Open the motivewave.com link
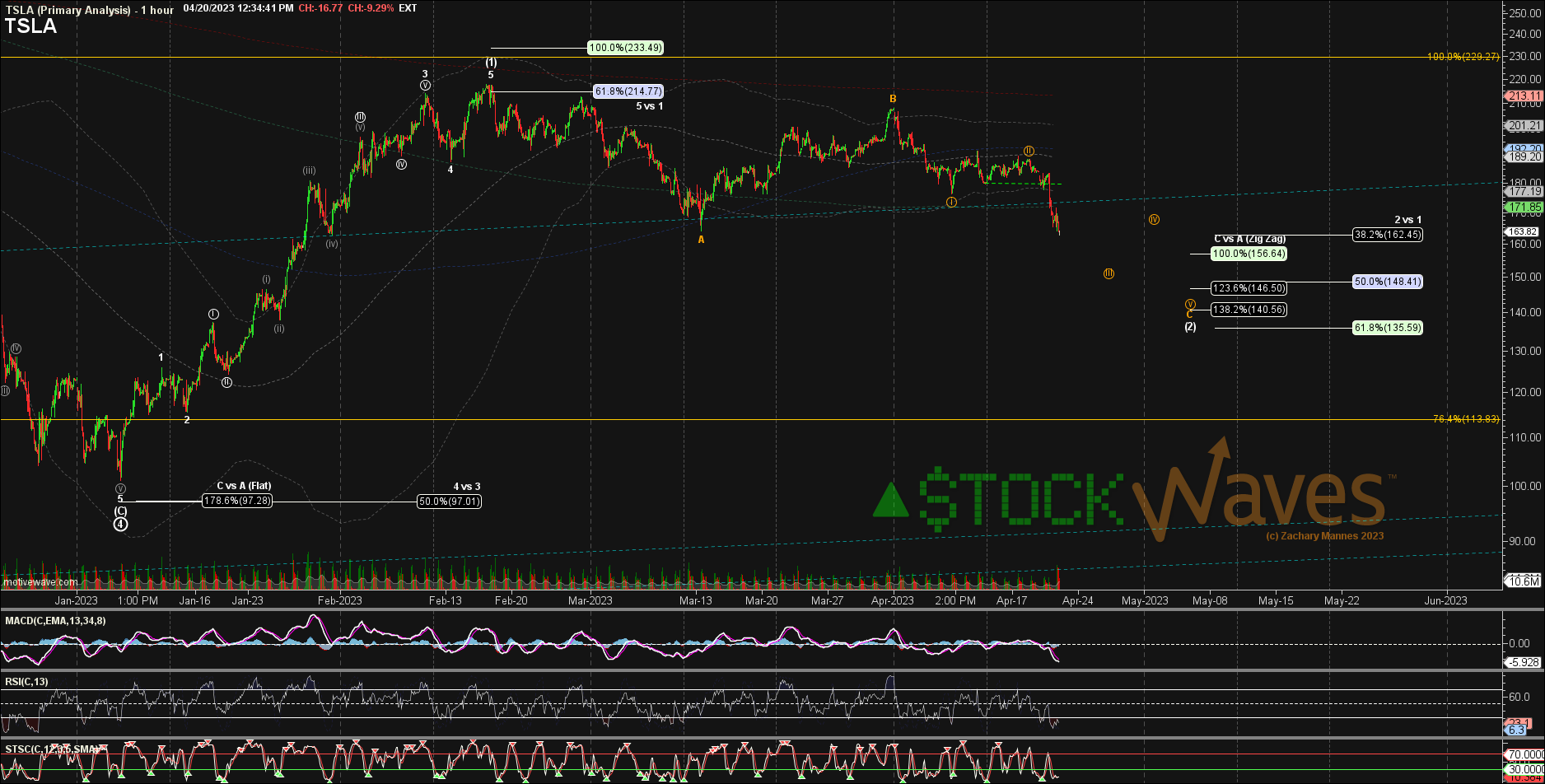Image resolution: width=1545 pixels, height=784 pixels. pyautogui.click(x=41, y=582)
